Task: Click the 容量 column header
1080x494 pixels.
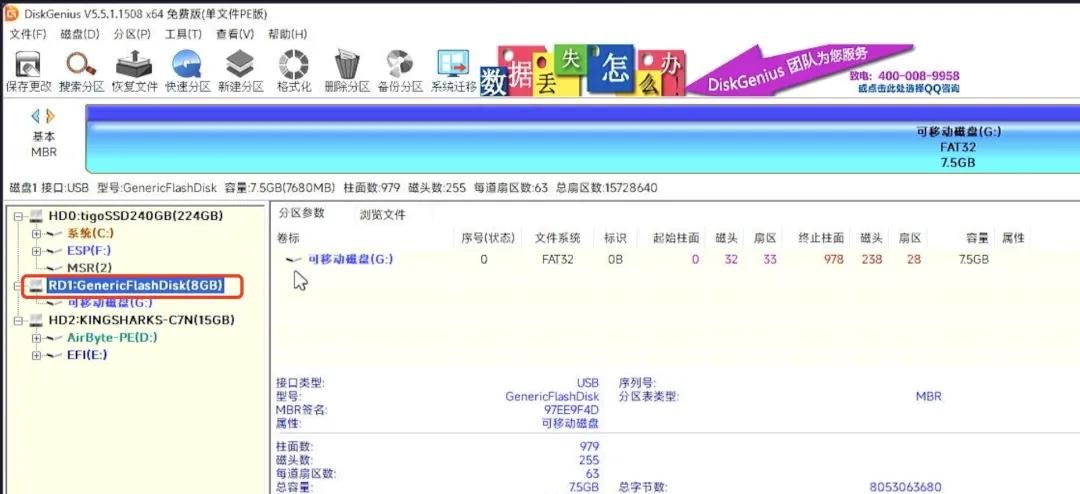Action: pos(977,238)
